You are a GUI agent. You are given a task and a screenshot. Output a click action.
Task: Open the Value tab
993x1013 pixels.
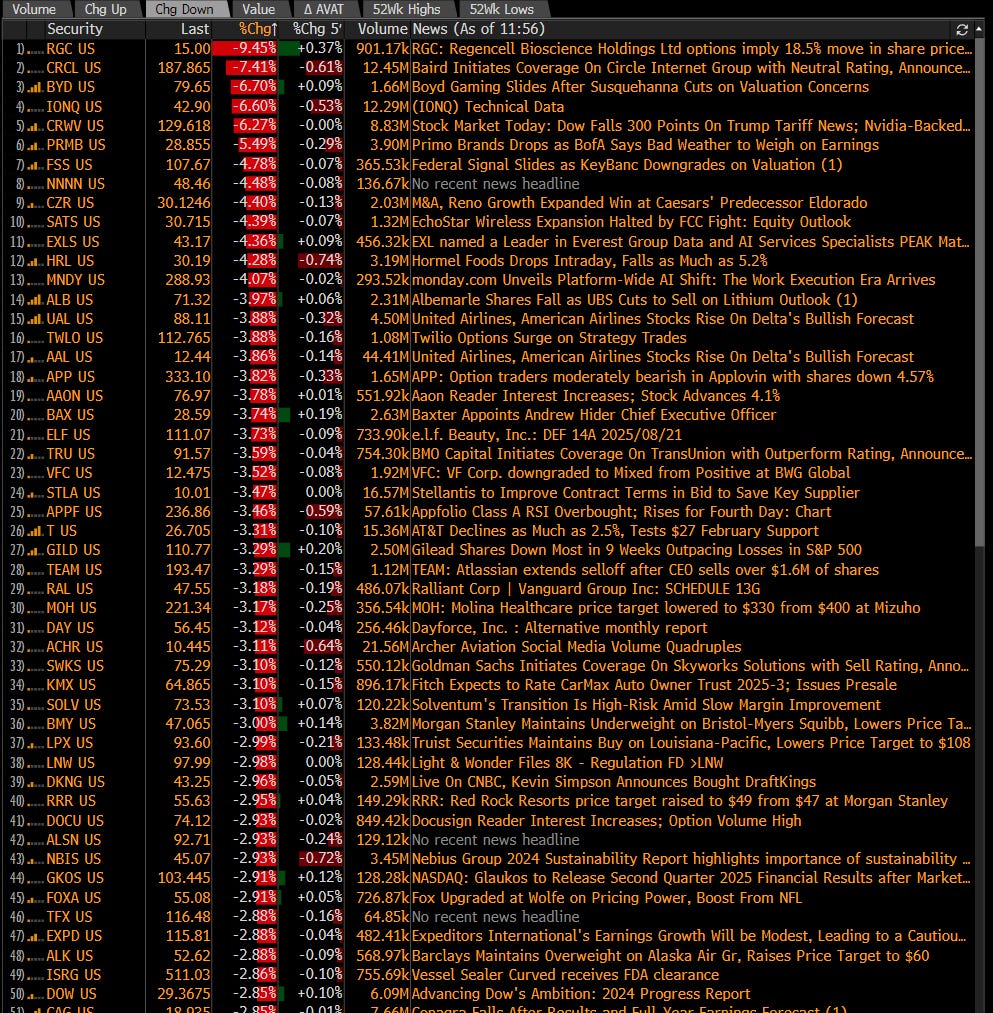click(258, 9)
